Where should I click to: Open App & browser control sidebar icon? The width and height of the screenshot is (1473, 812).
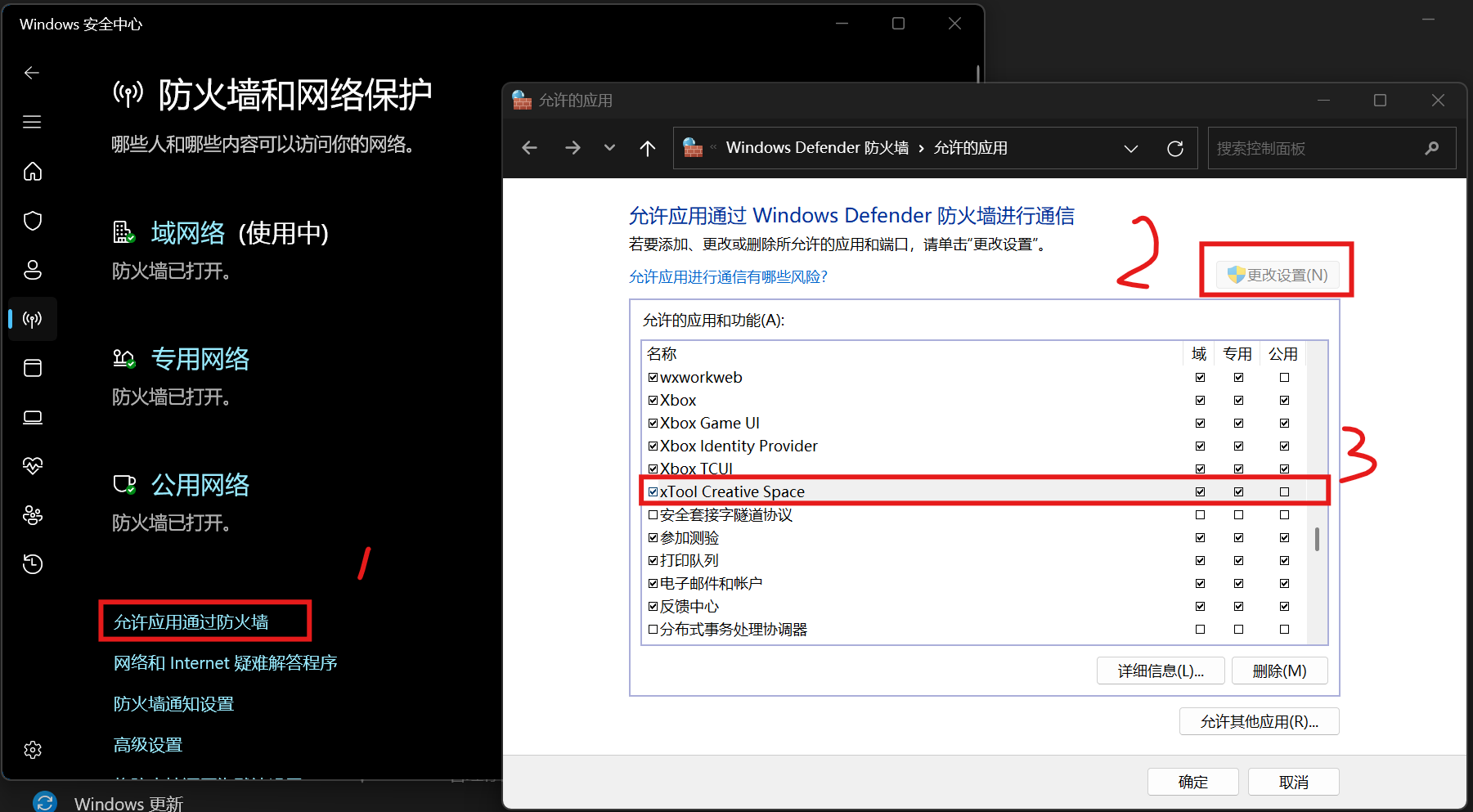pyautogui.click(x=32, y=368)
